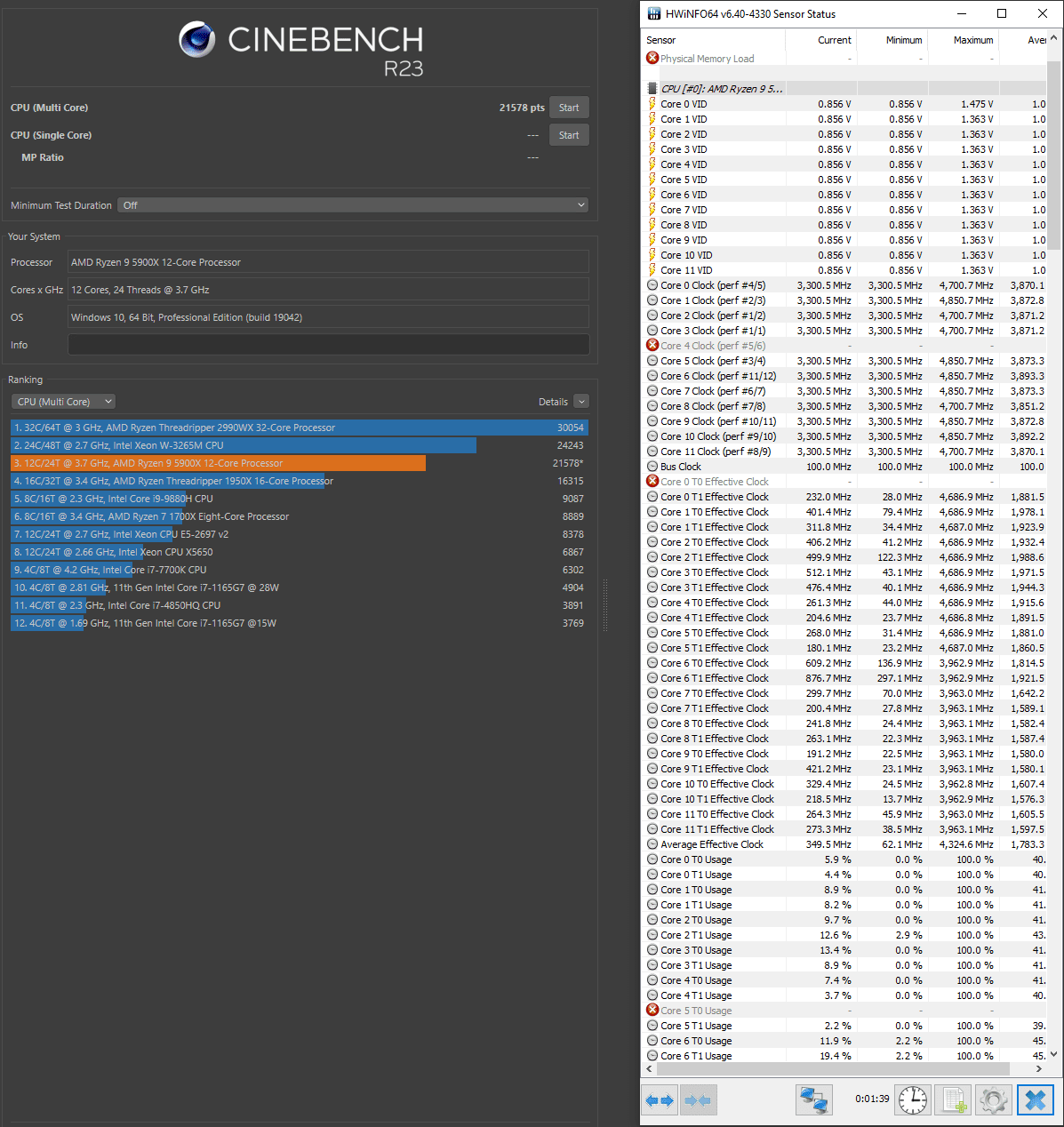This screenshot has width=1064, height=1127.
Task: Click the lightning icon next to Core 6 VID
Action: pos(652,195)
